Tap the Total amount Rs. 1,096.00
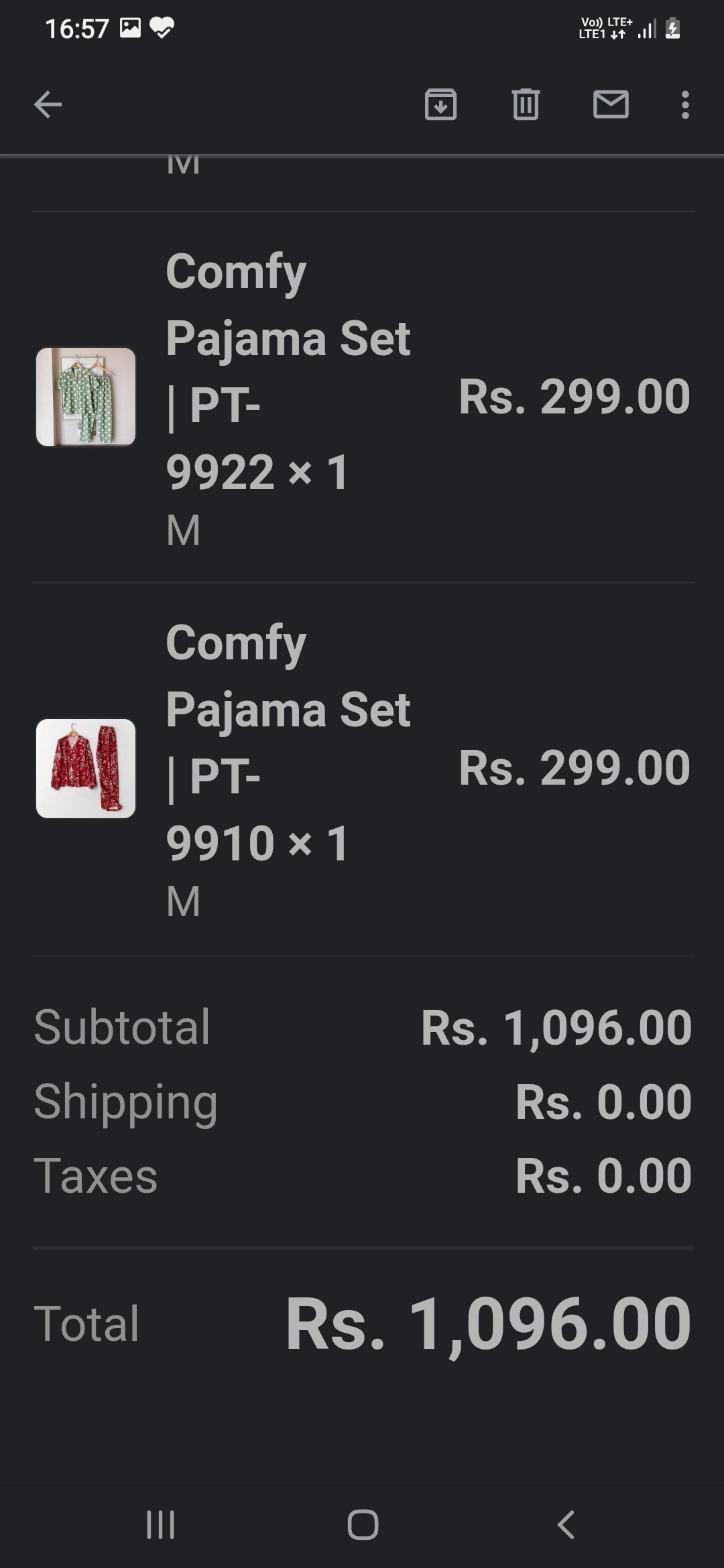Image resolution: width=724 pixels, height=1568 pixels. pyautogui.click(x=488, y=1324)
